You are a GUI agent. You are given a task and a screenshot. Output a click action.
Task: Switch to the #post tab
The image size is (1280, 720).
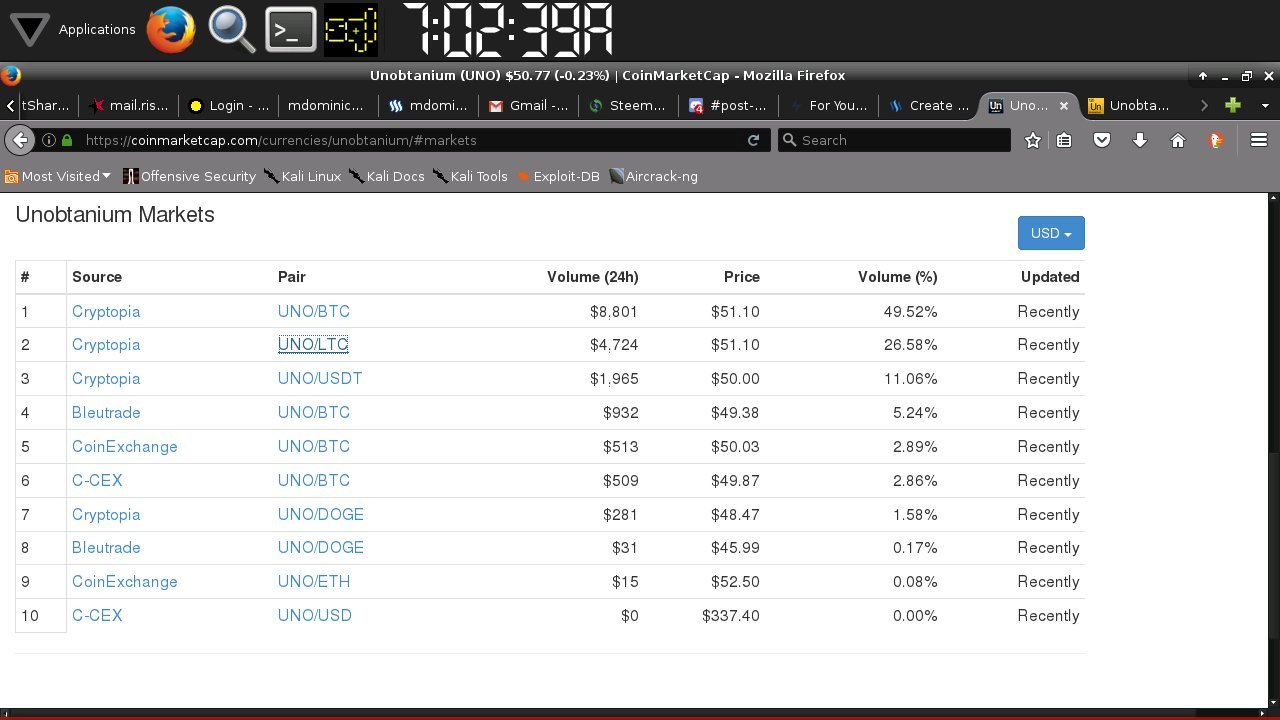pos(728,105)
